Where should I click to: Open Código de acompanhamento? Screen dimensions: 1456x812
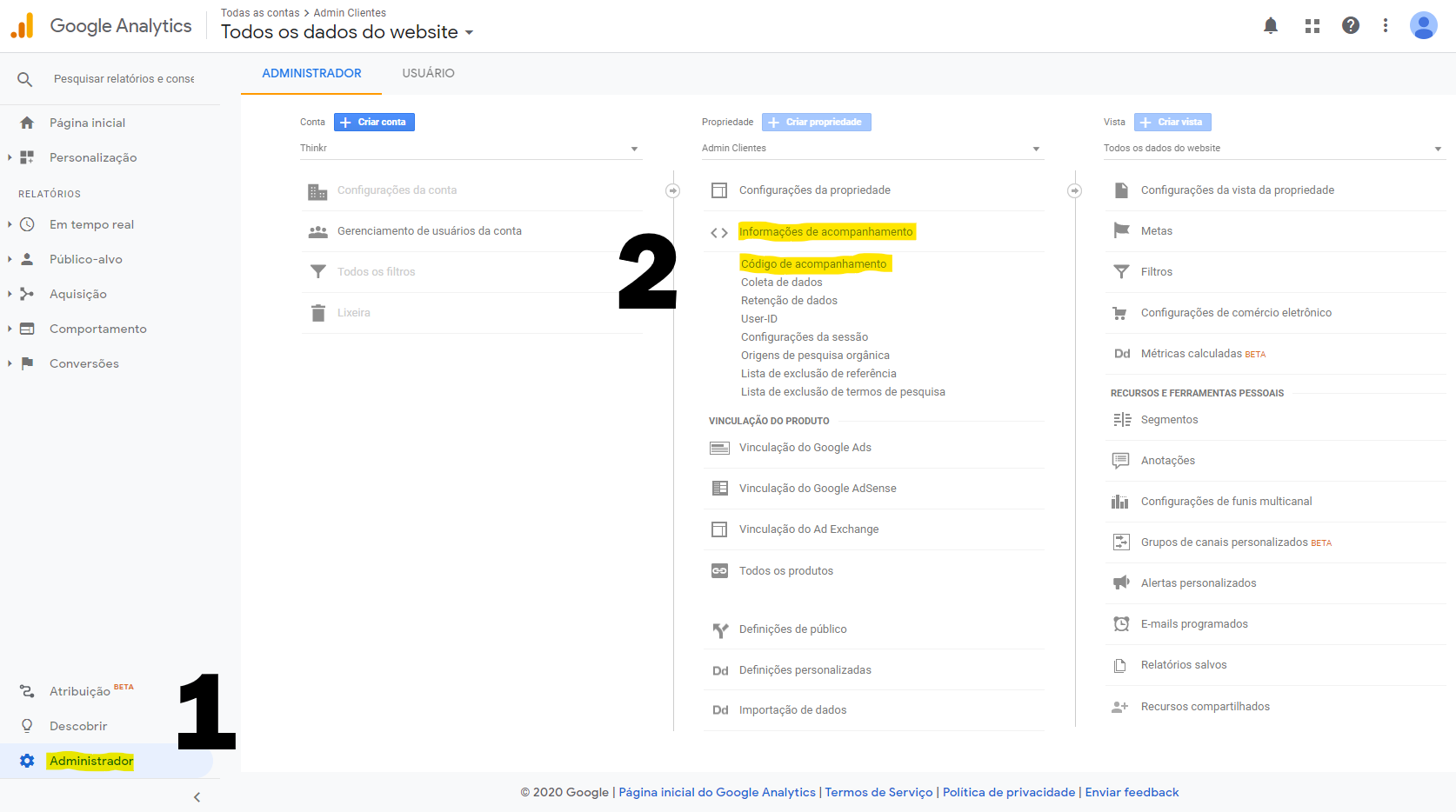tap(813, 263)
